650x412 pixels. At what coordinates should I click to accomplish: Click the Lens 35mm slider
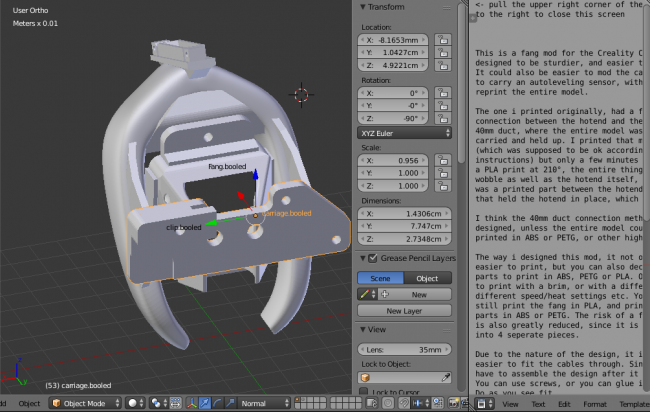tap(404, 349)
